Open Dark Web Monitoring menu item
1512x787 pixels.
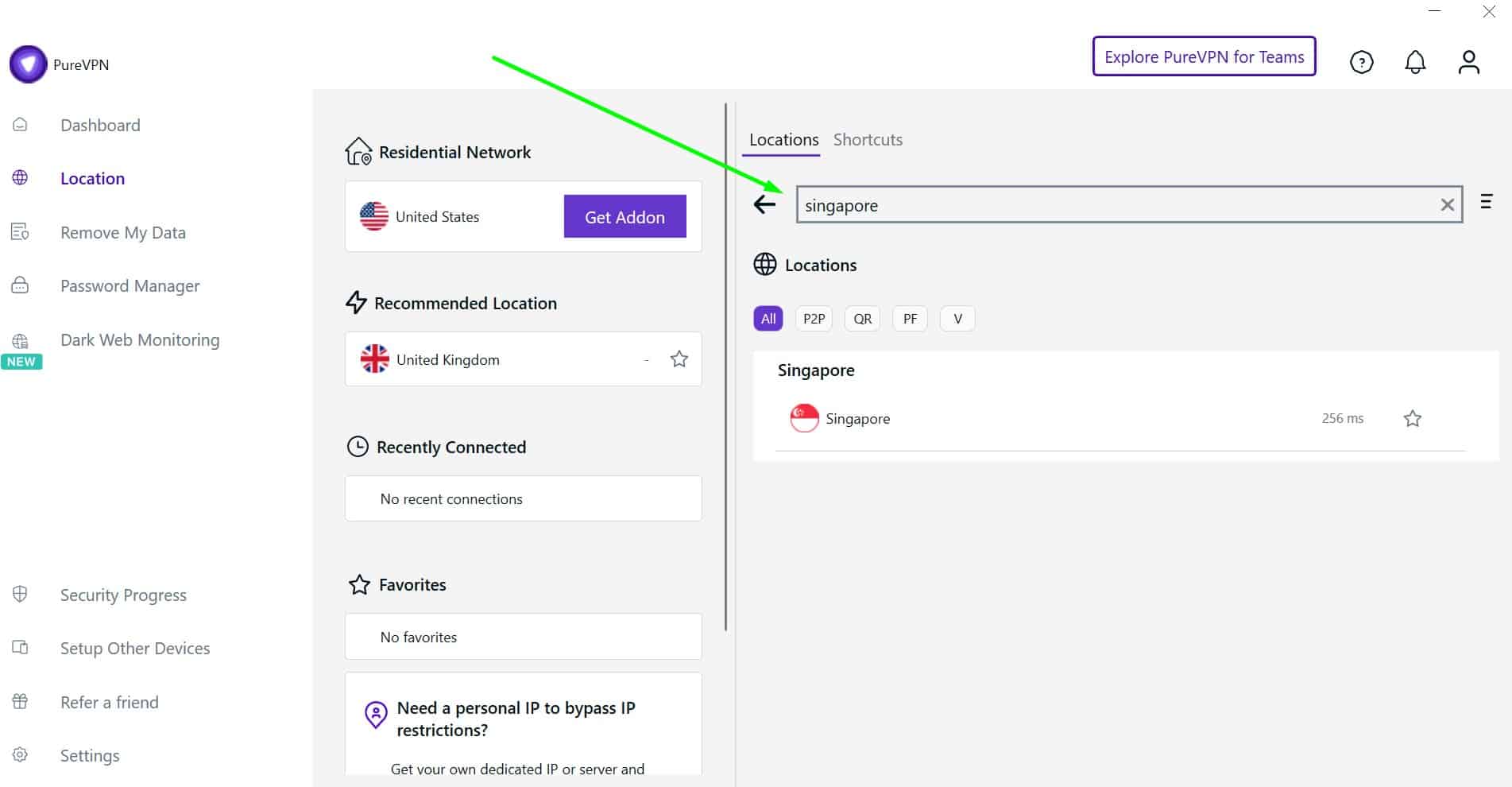pyautogui.click(x=140, y=340)
